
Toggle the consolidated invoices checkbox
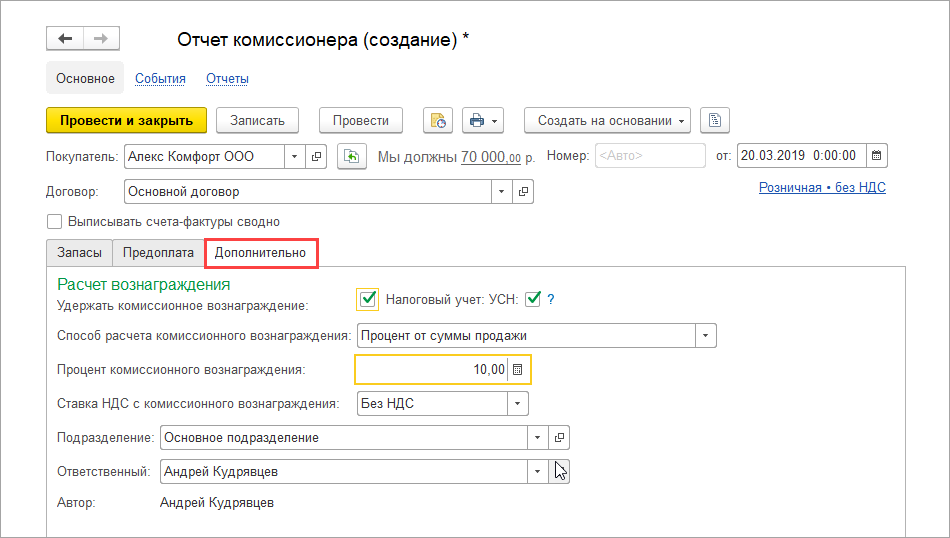pyautogui.click(x=55, y=222)
